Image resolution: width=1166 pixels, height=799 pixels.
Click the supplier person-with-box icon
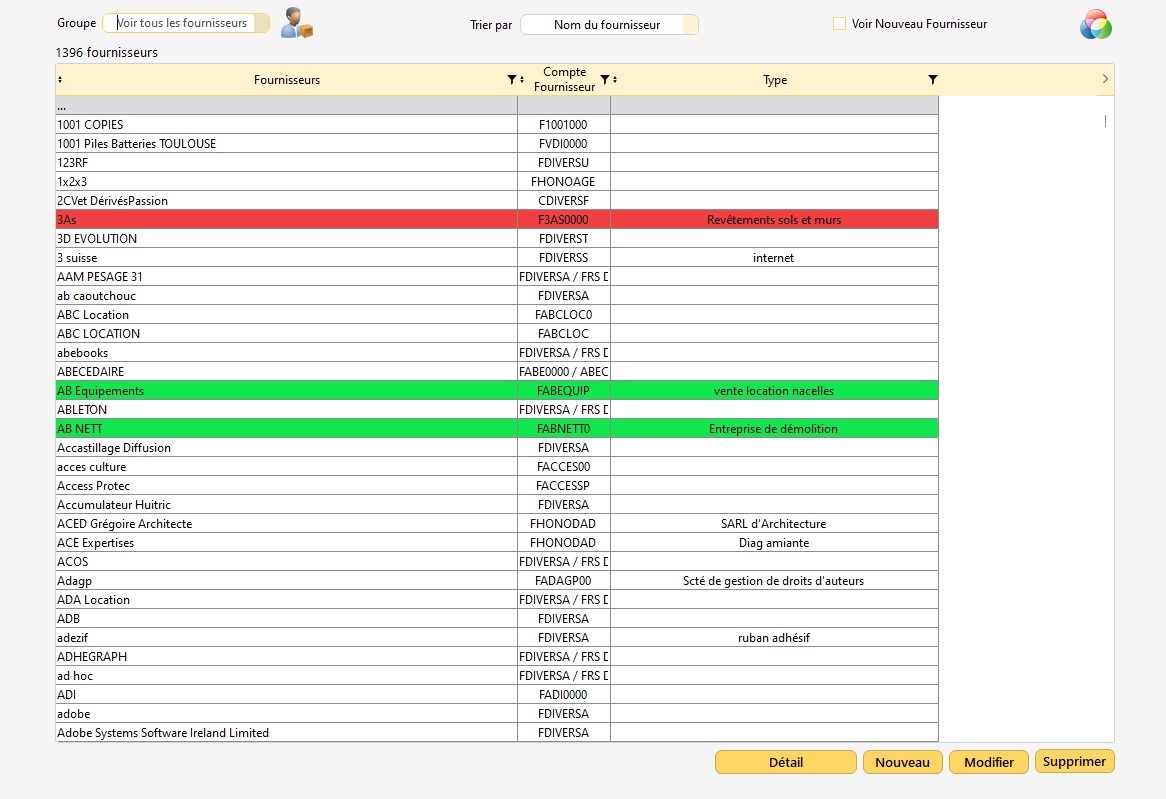296,23
